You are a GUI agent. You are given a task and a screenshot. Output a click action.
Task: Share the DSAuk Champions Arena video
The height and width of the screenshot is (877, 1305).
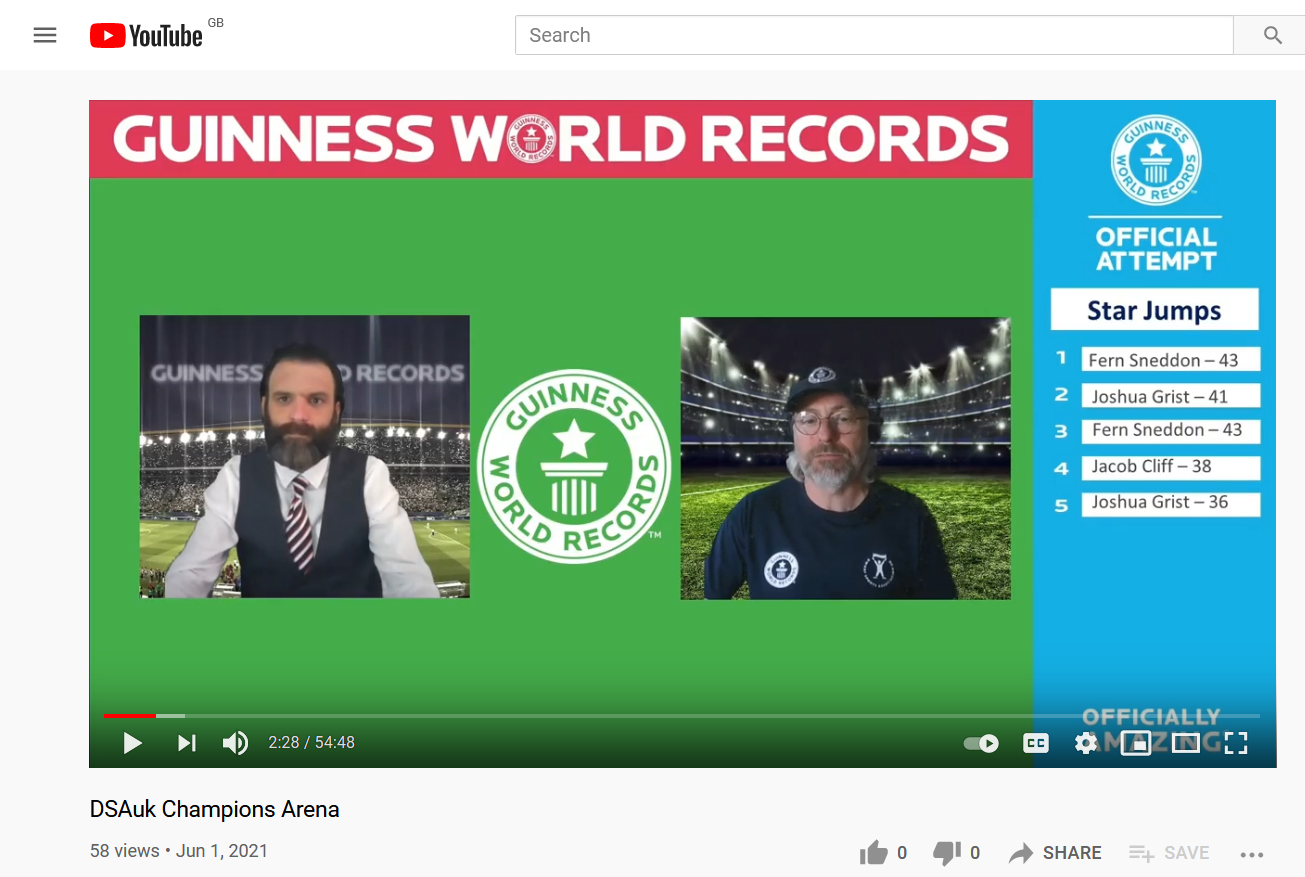point(1055,853)
